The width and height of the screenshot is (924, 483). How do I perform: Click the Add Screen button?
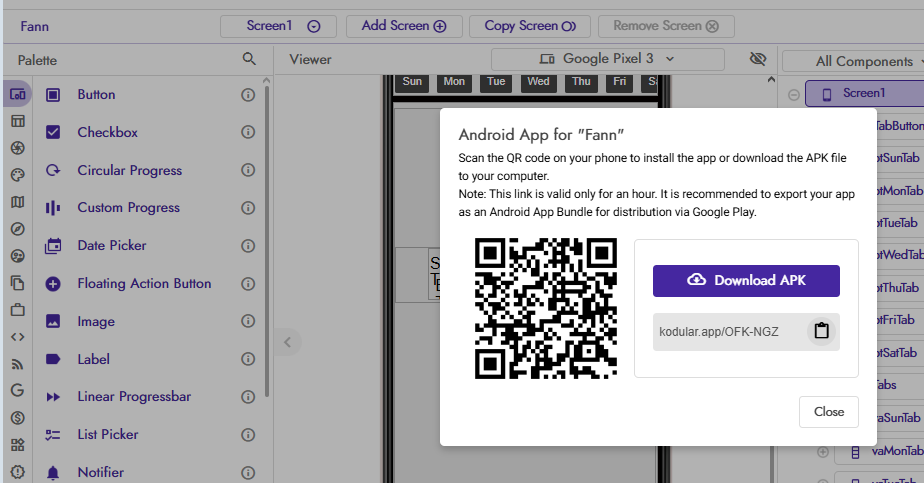click(403, 26)
